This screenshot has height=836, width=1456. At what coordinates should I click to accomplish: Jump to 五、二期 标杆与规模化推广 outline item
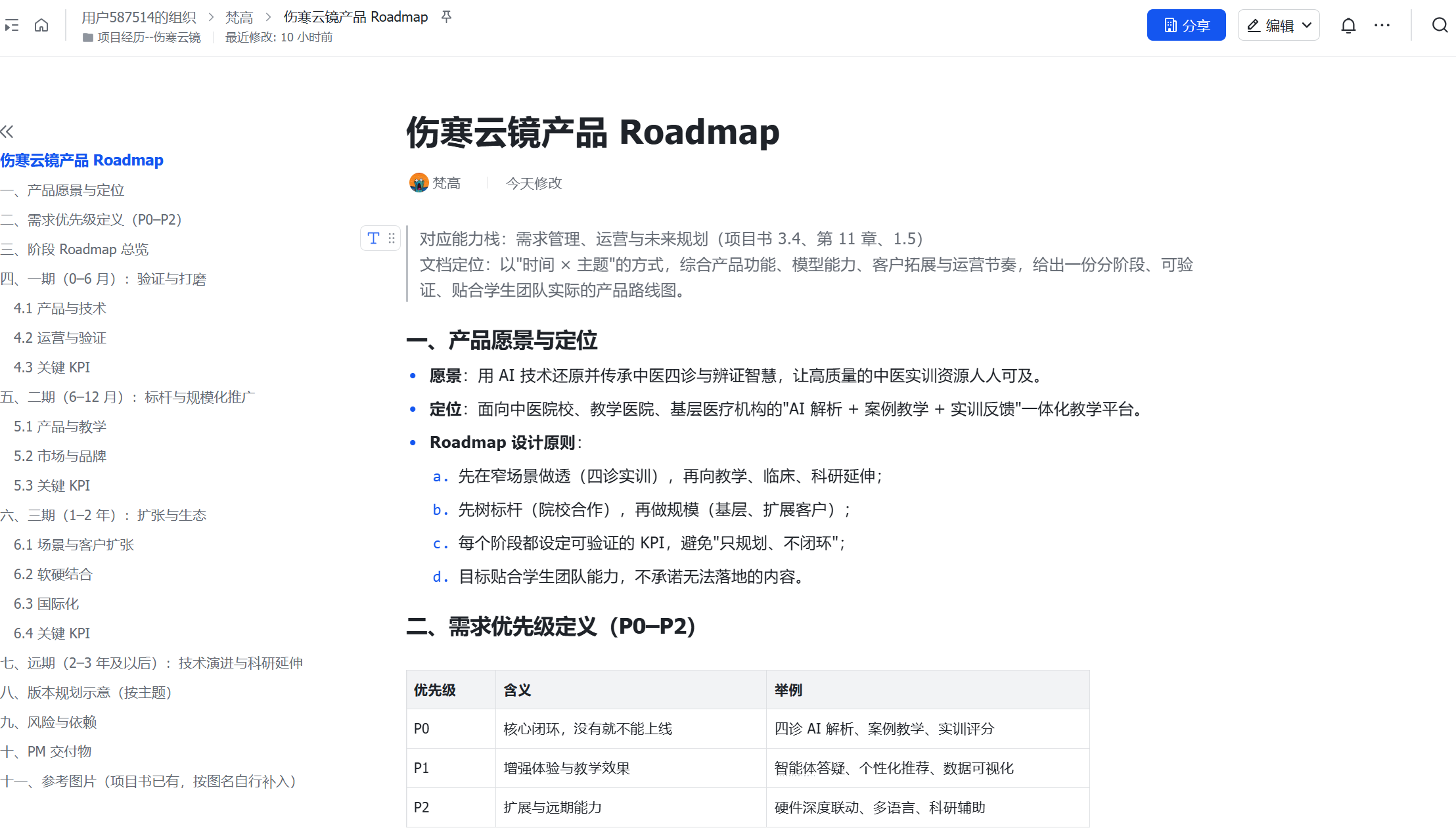click(127, 397)
